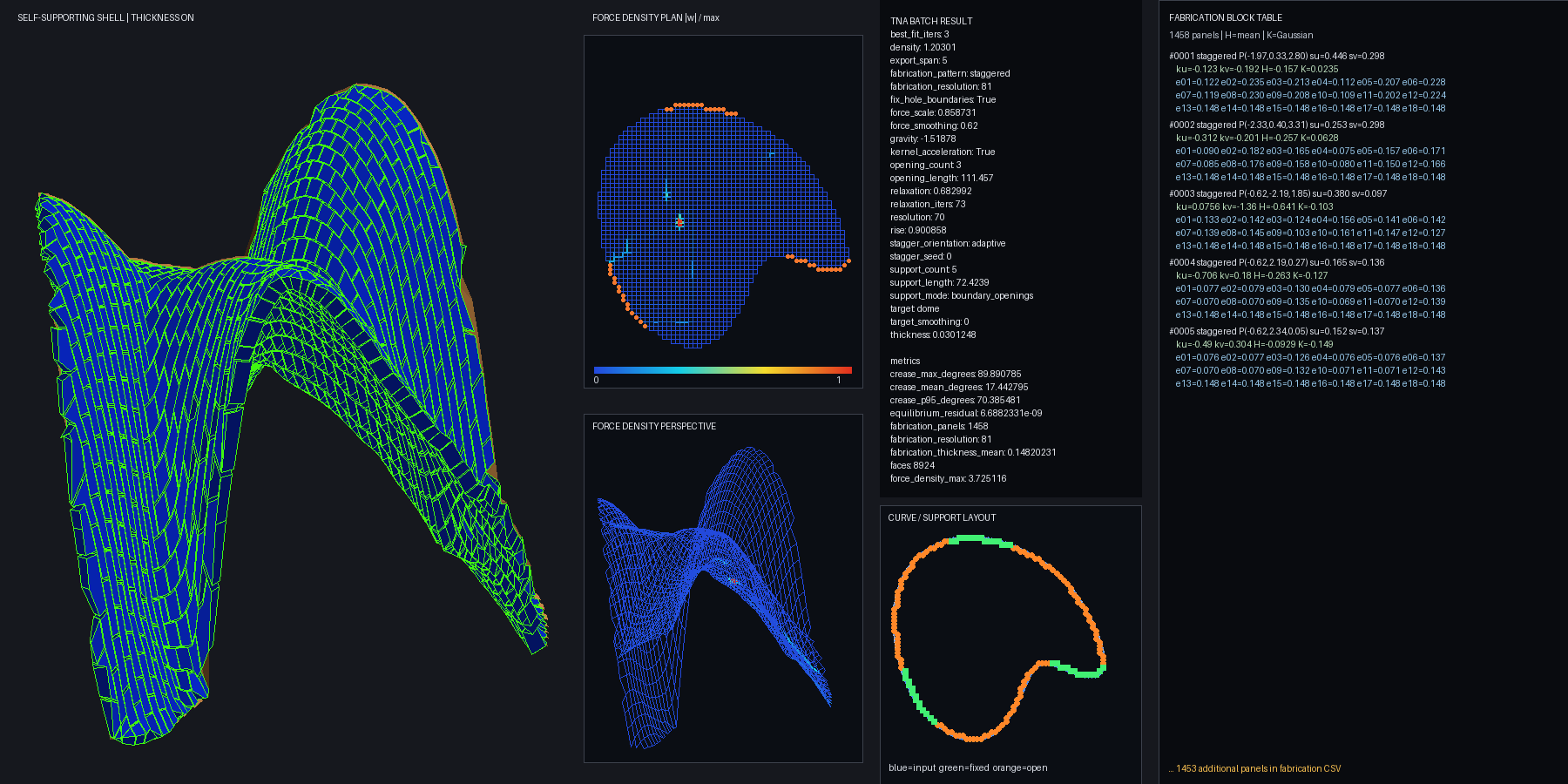Select the FORCE DENSITY PERSPECTIVE panel title
The image size is (1568, 784).
coord(654,426)
